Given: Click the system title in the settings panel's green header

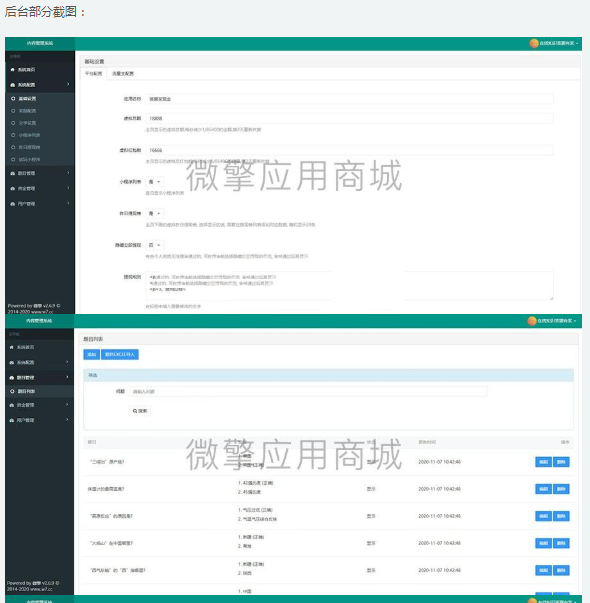Looking at the screenshot, I should tap(40, 43).
